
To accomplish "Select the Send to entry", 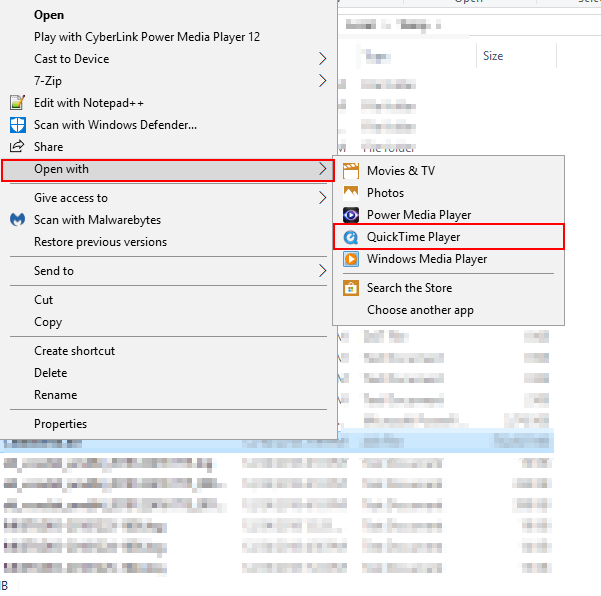I will 169,271.
